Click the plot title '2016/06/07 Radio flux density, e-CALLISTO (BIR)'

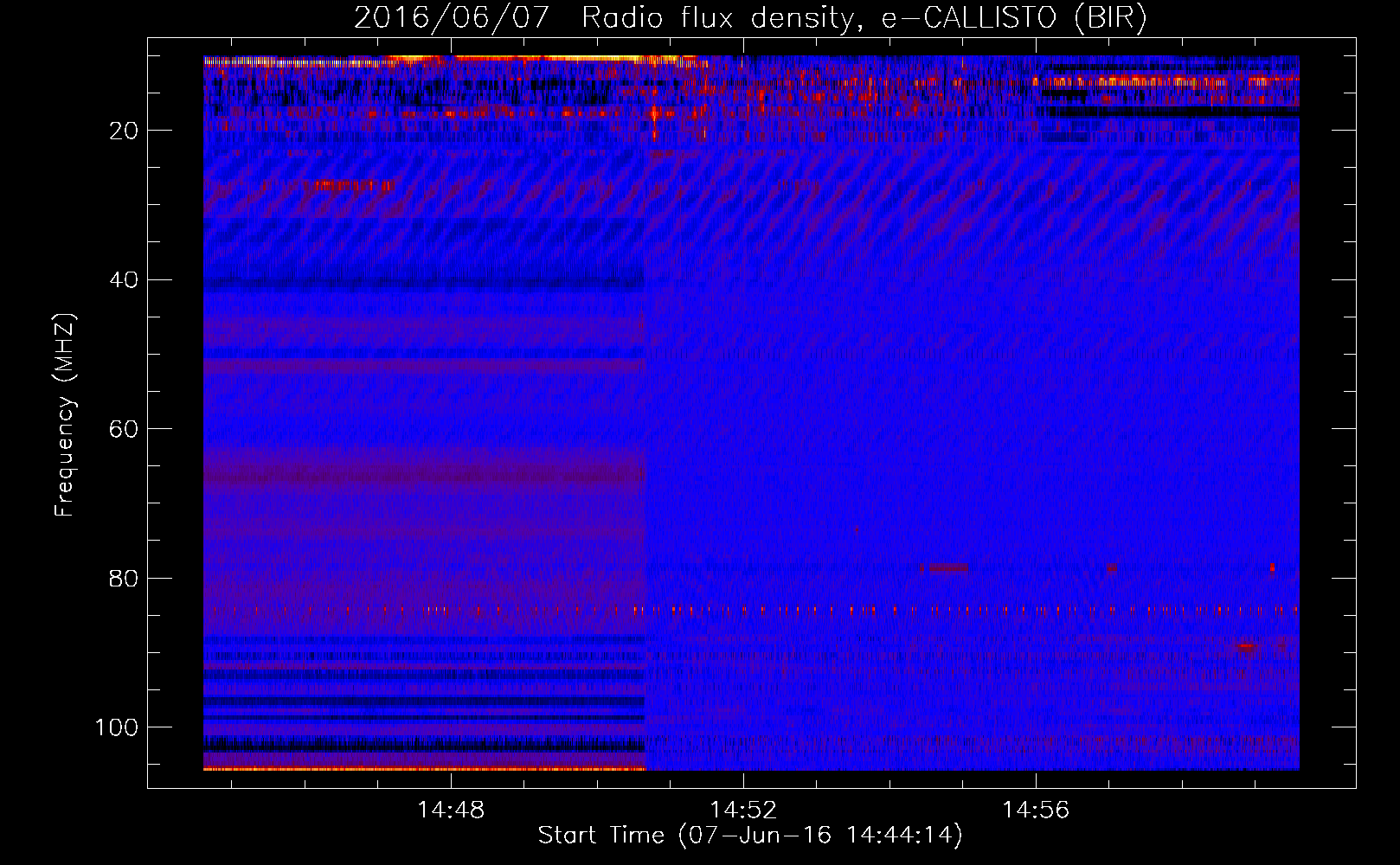(750, 17)
